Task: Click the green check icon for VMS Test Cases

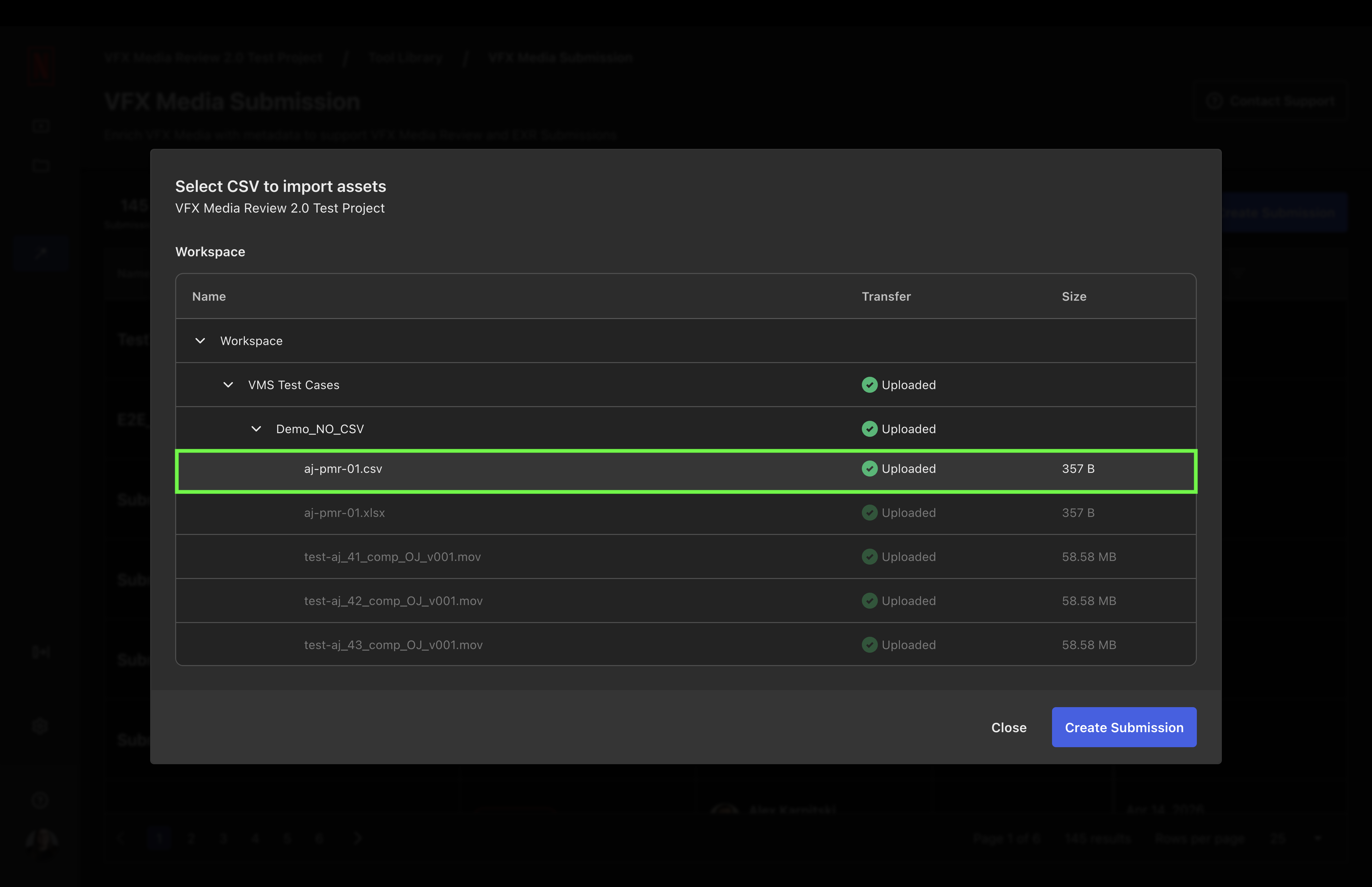Action: 870,385
